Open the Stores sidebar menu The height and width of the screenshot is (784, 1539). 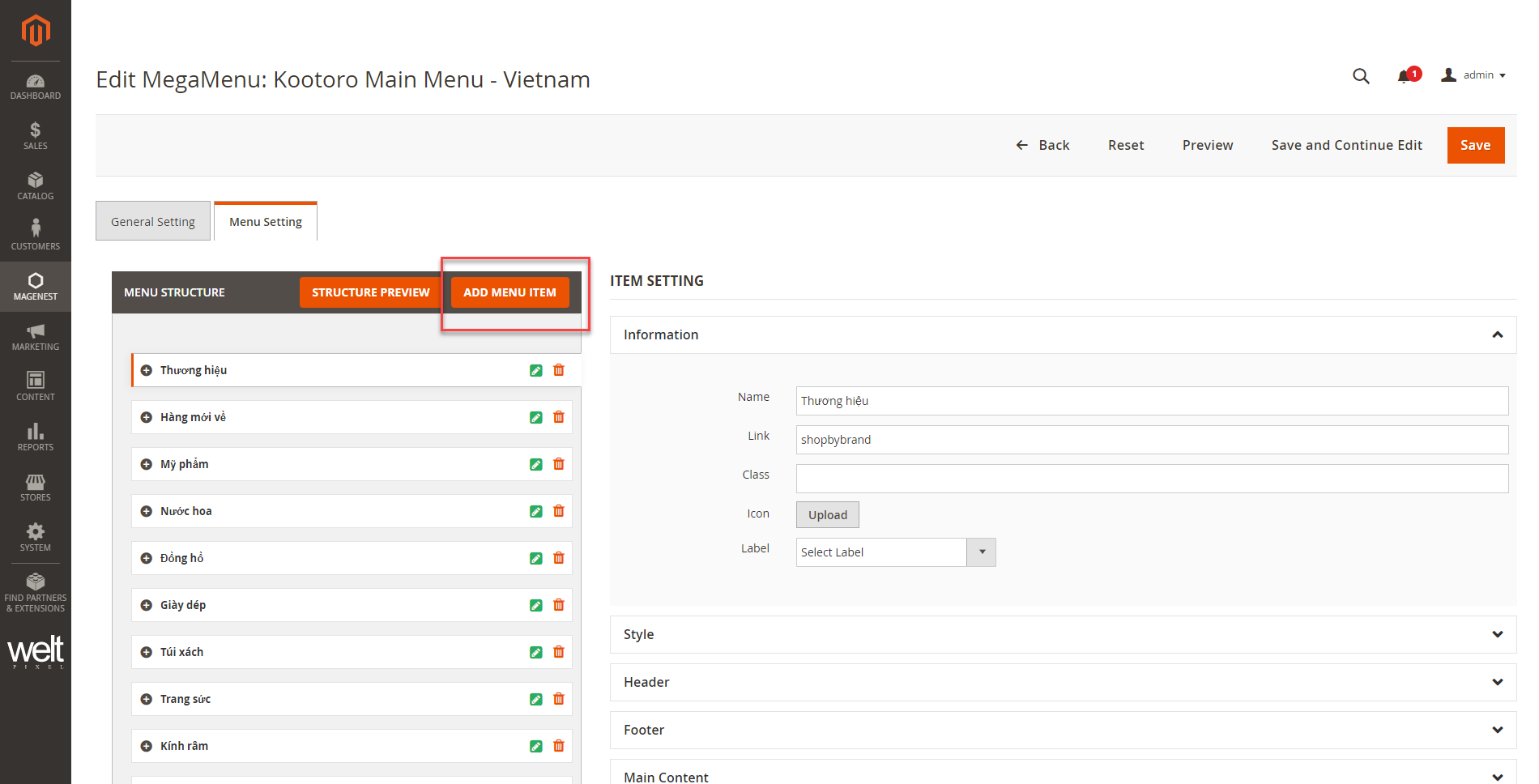[36, 488]
